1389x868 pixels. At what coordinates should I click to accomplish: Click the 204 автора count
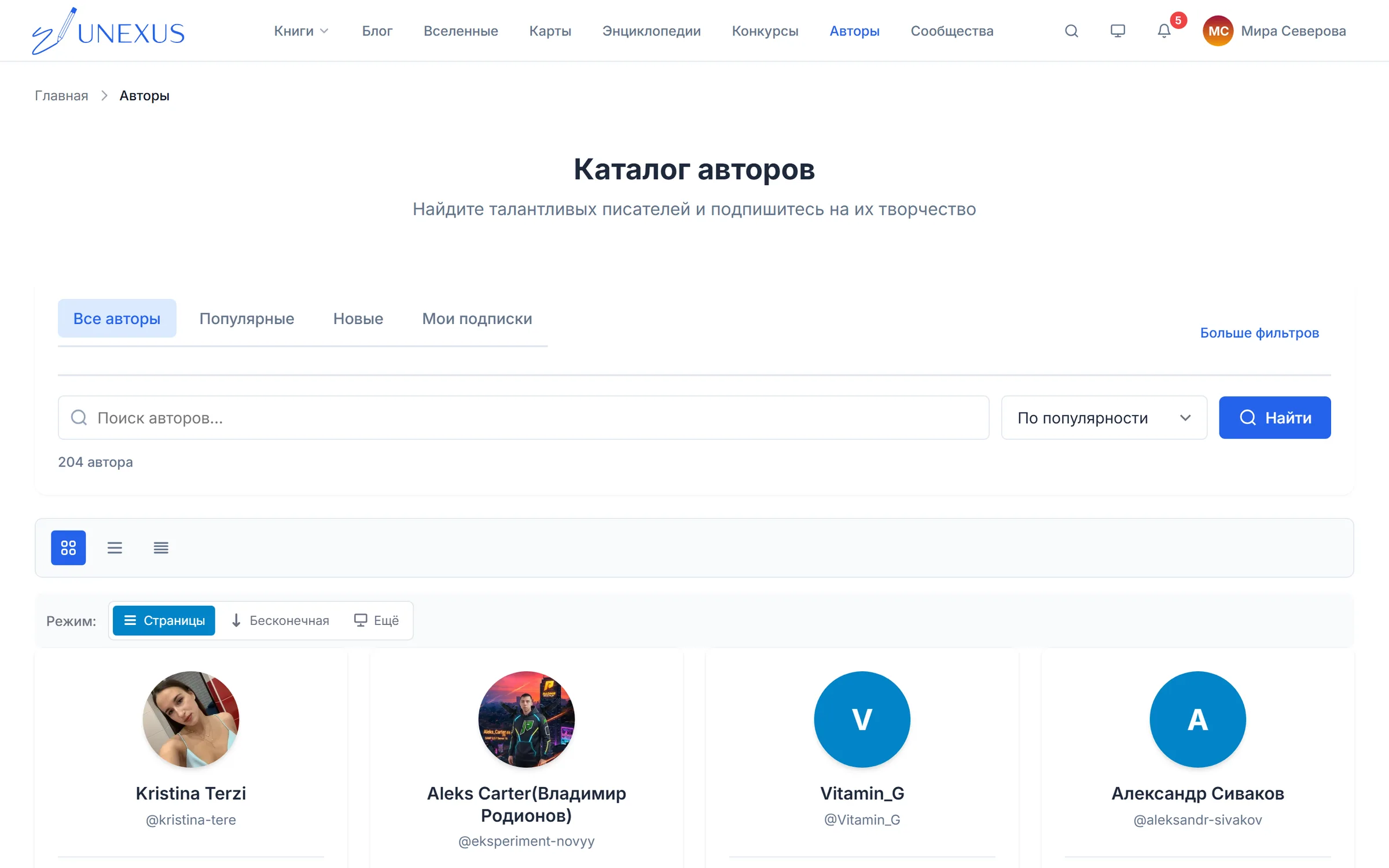click(x=95, y=462)
